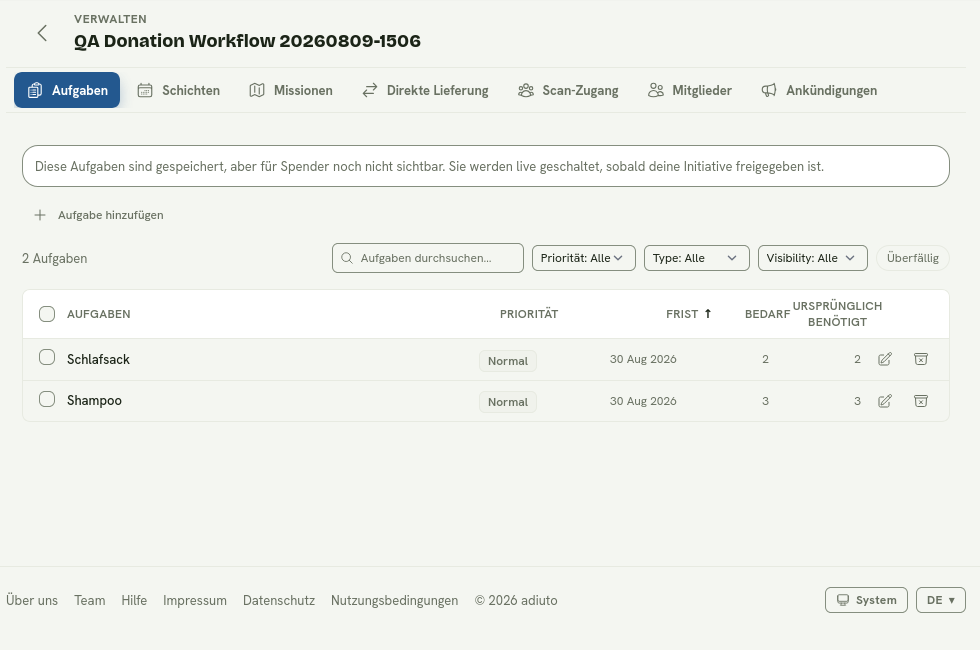This screenshot has width=980, height=650.
Task: Sort by the BEDARF column header
Action: [767, 314]
